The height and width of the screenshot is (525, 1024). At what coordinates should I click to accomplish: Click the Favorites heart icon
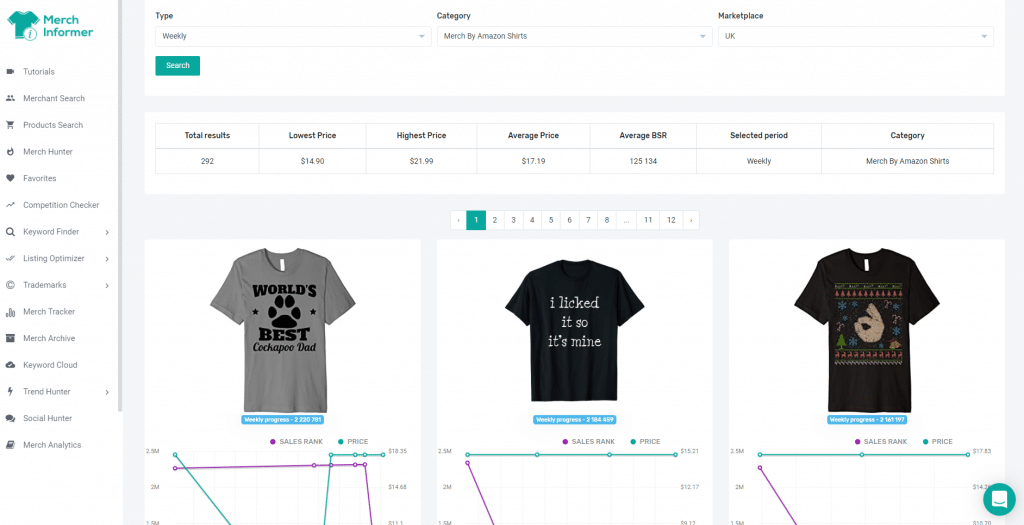coord(10,178)
